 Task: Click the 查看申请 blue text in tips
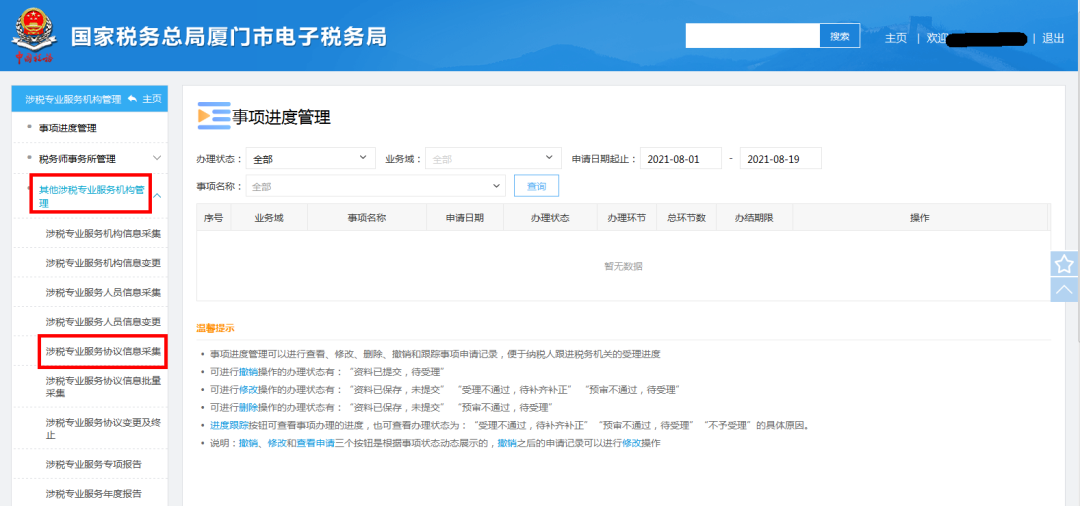point(315,443)
